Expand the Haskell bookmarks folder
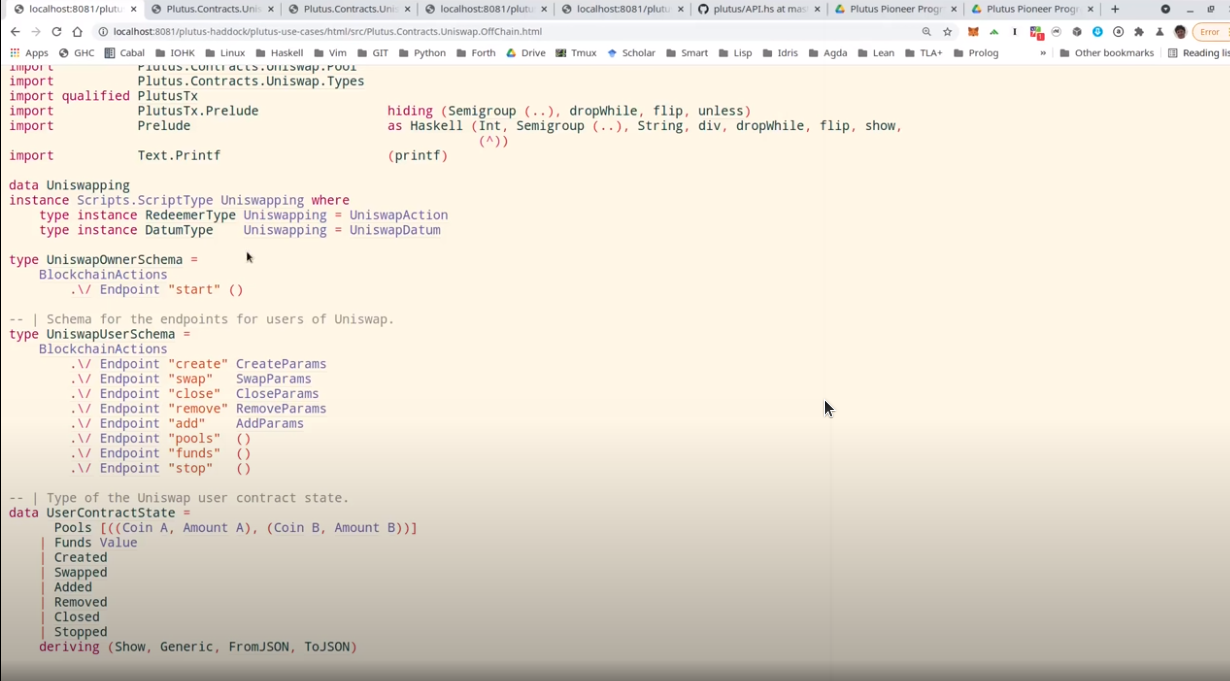The width and height of the screenshot is (1230, 681). (x=279, y=53)
